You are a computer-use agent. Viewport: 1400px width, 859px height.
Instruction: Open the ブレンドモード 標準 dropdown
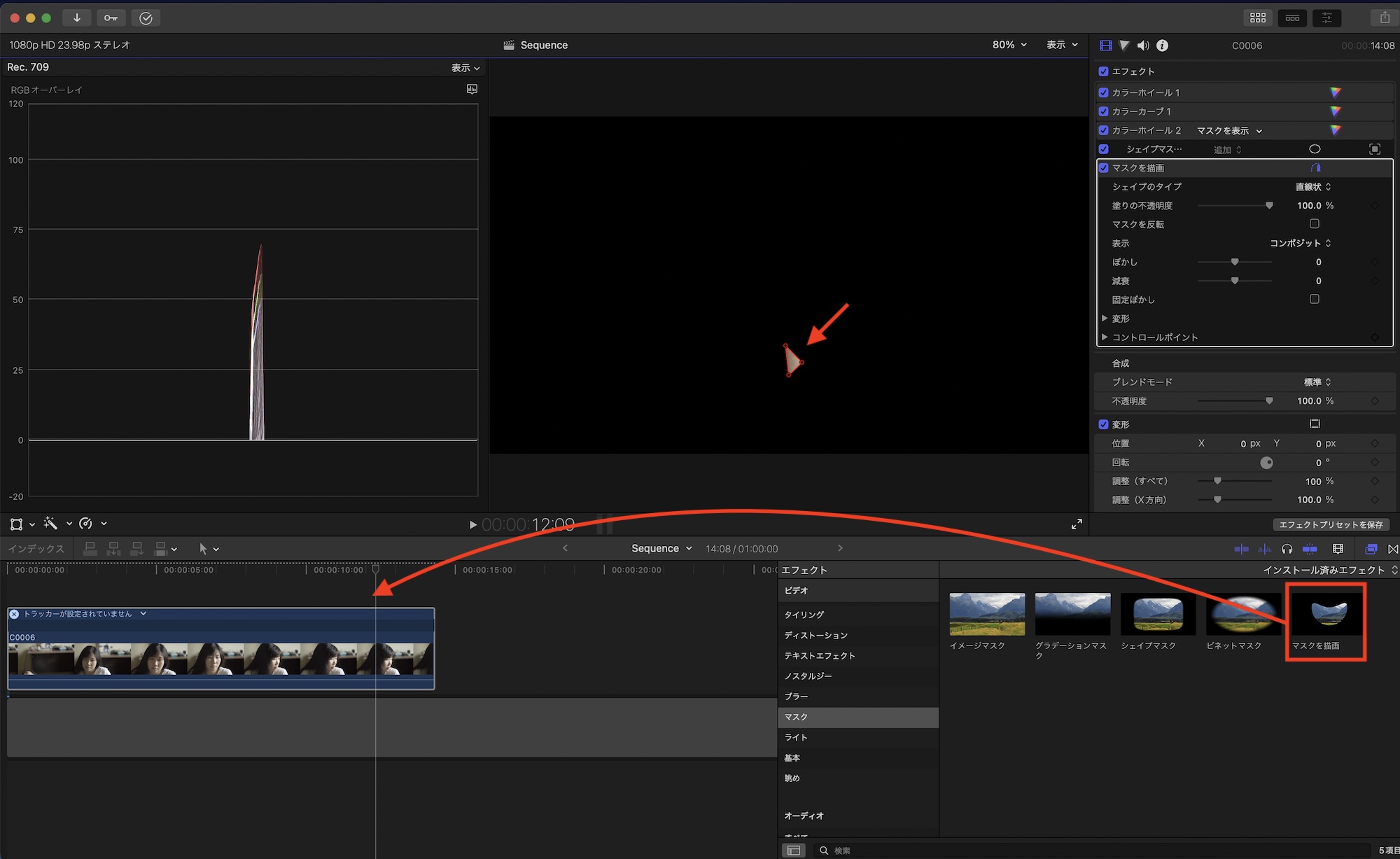[x=1317, y=382]
